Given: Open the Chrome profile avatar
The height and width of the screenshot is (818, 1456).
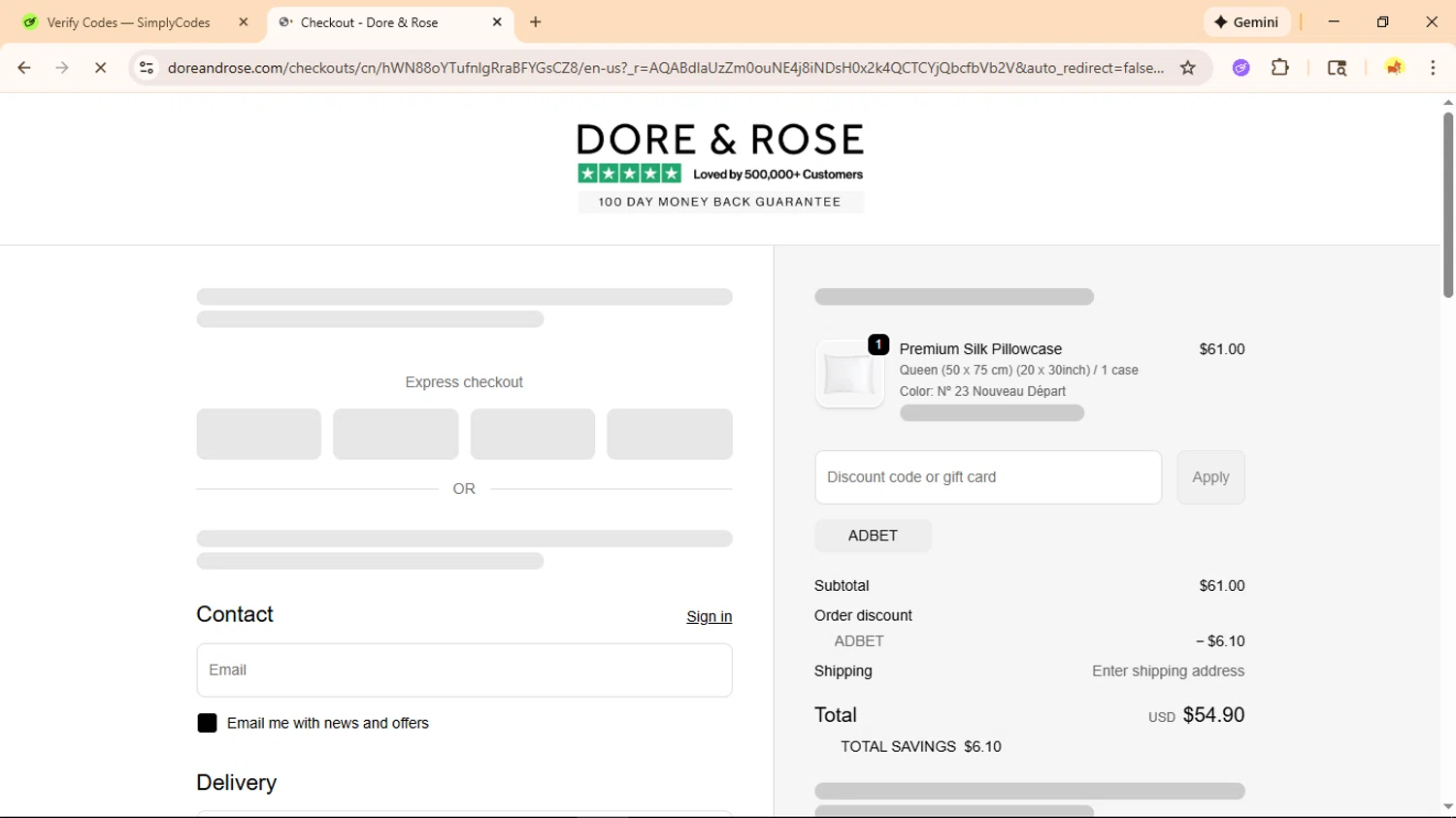Looking at the screenshot, I should (x=1394, y=68).
